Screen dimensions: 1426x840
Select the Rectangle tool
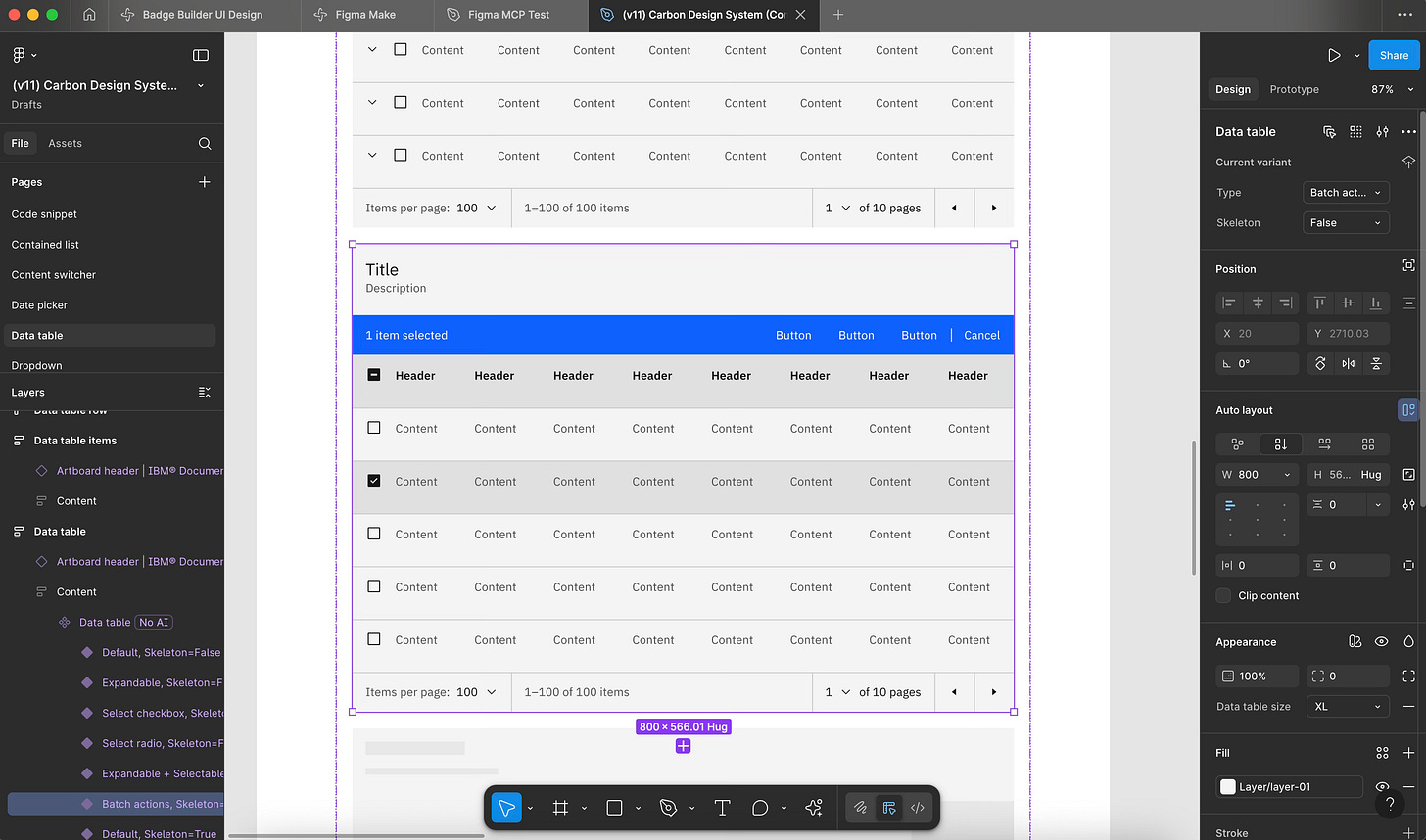coord(614,807)
